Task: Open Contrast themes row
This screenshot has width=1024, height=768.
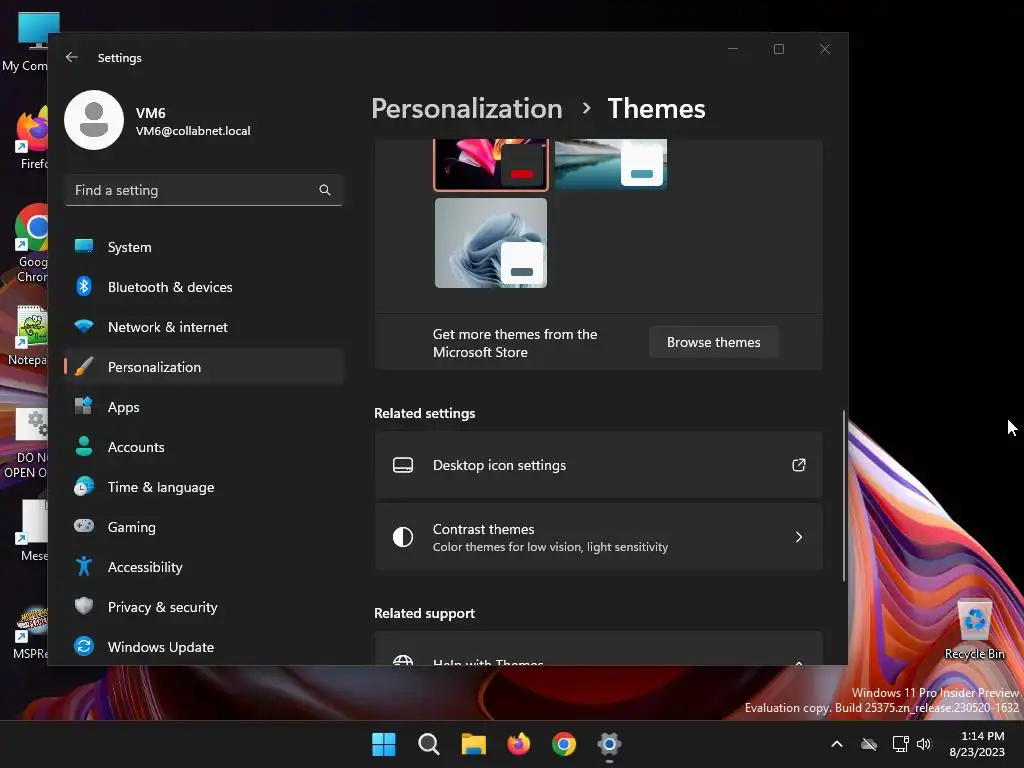Action: [x=598, y=537]
